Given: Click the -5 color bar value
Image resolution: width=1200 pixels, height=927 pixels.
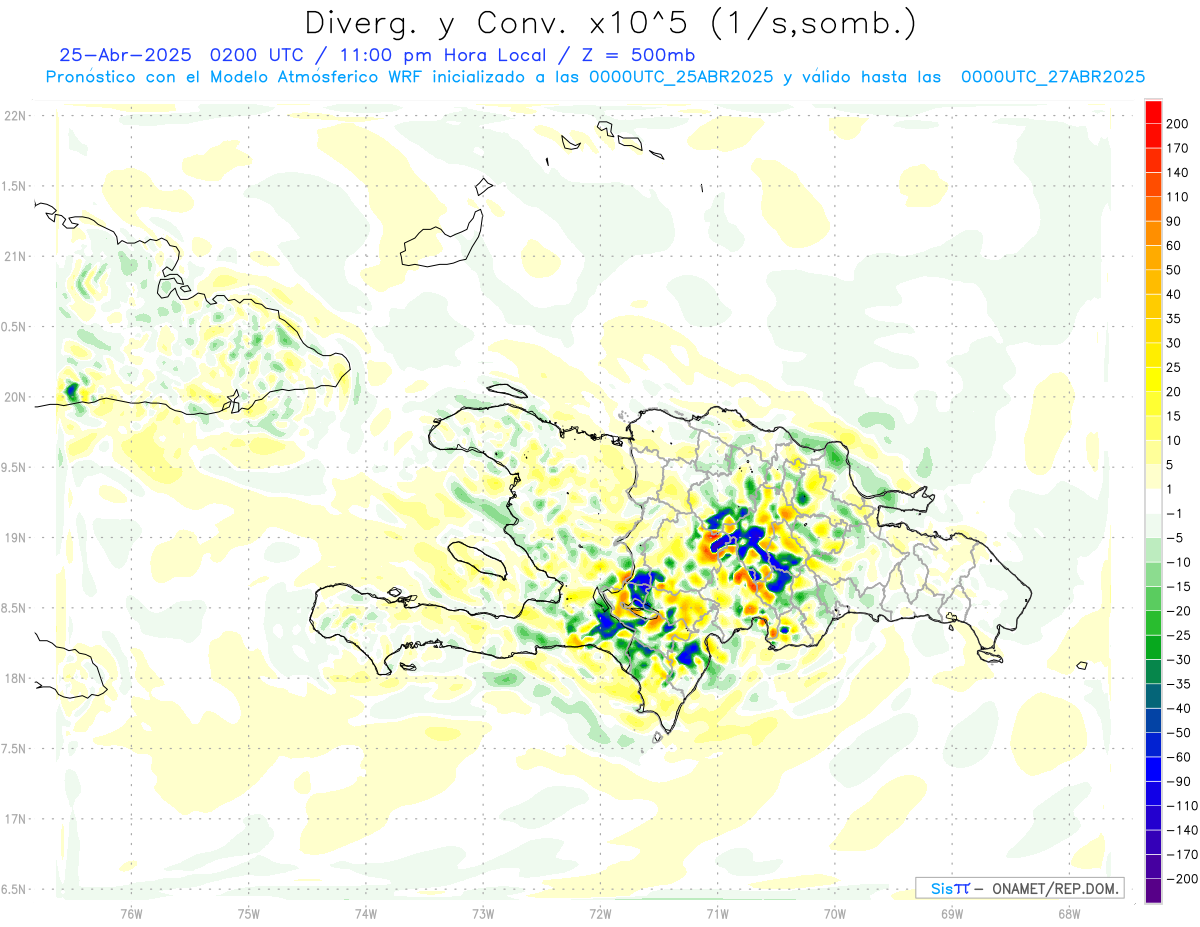Looking at the screenshot, I should [1177, 538].
